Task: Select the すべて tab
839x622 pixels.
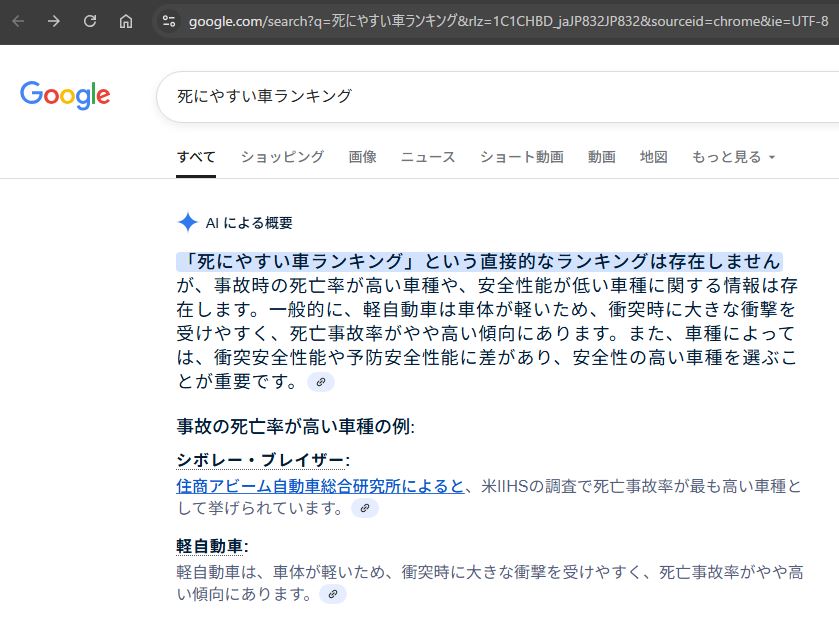Action: 196,157
